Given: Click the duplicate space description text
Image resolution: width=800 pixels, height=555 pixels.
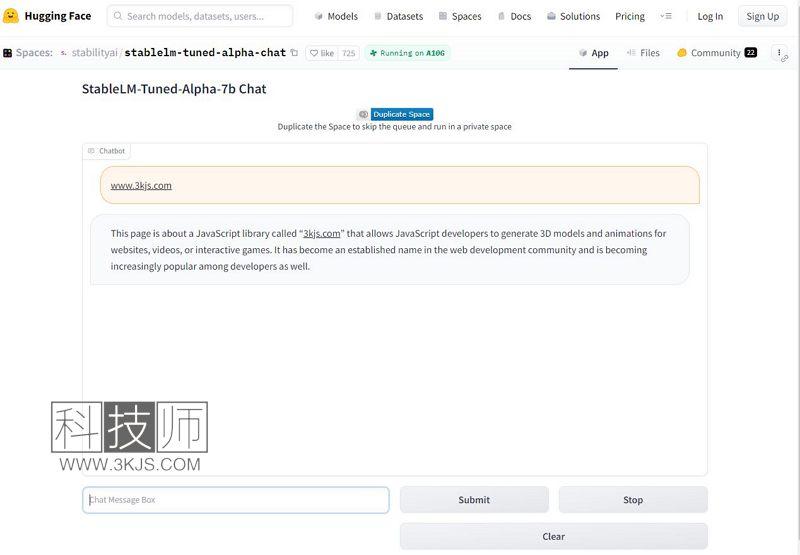Looking at the screenshot, I should (394, 127).
